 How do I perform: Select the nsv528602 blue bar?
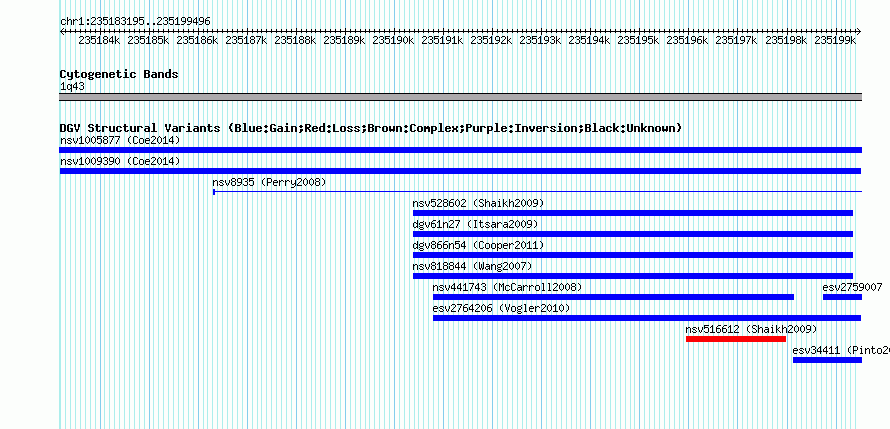pyautogui.click(x=633, y=213)
